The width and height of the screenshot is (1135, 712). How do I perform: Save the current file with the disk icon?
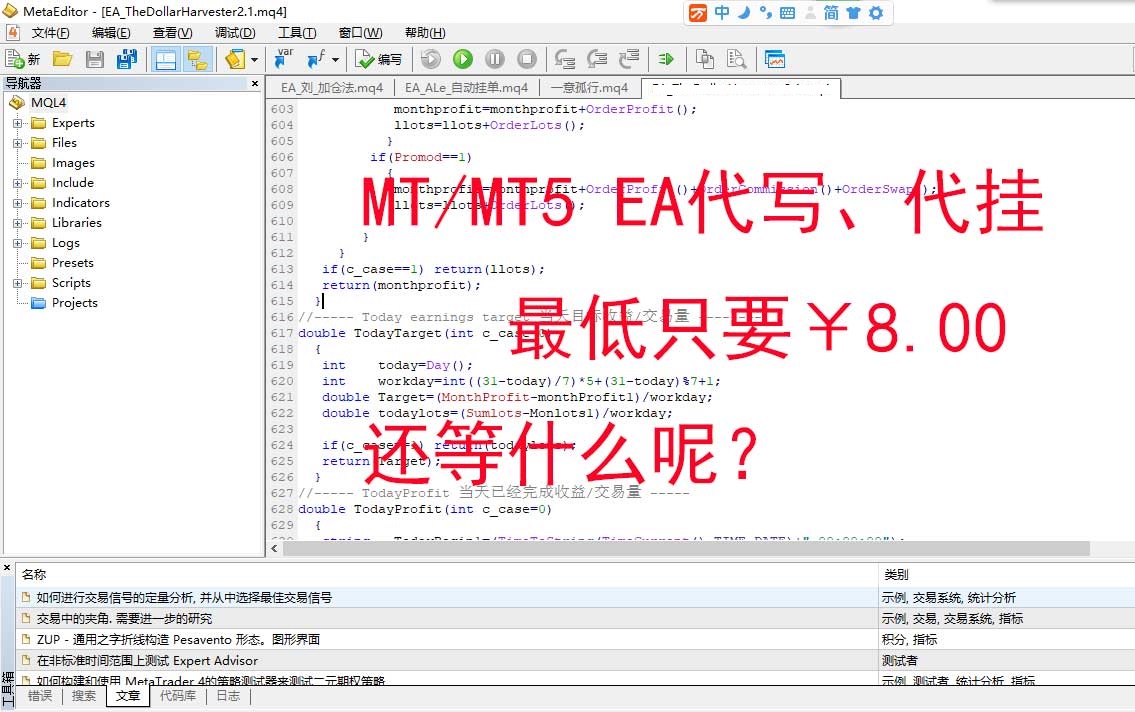(x=94, y=59)
